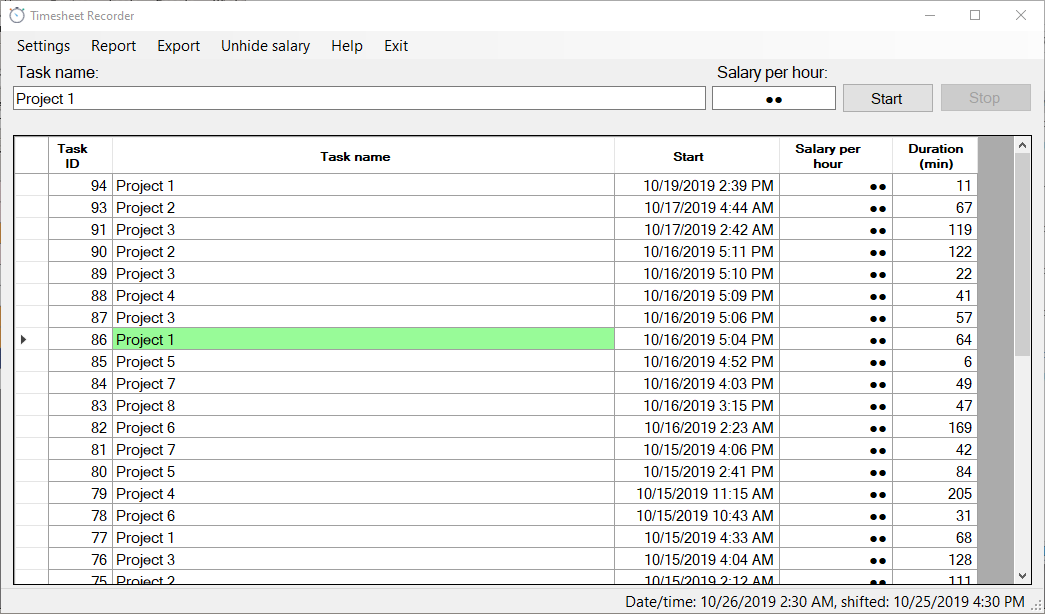Screen dimensions: 1045x614
Task: Select Project 1 in task row 77
Action: tap(363, 537)
